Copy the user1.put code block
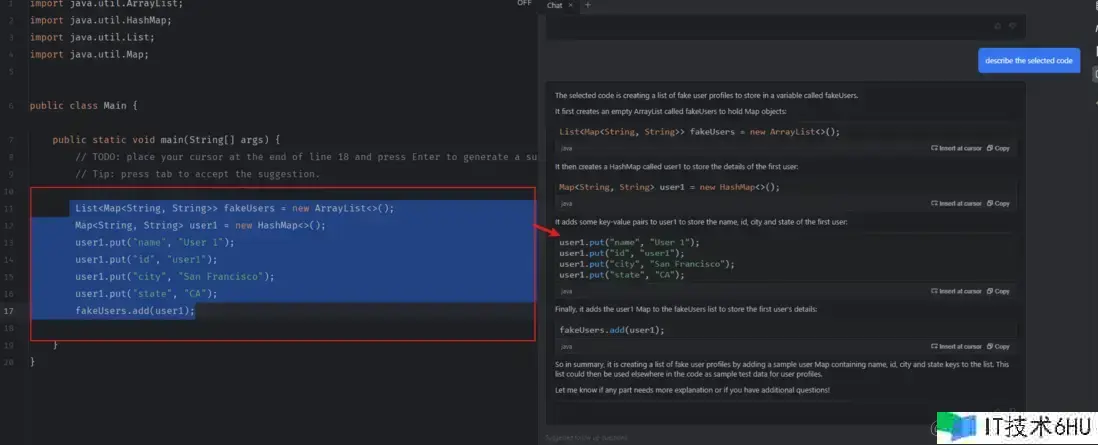 point(998,291)
